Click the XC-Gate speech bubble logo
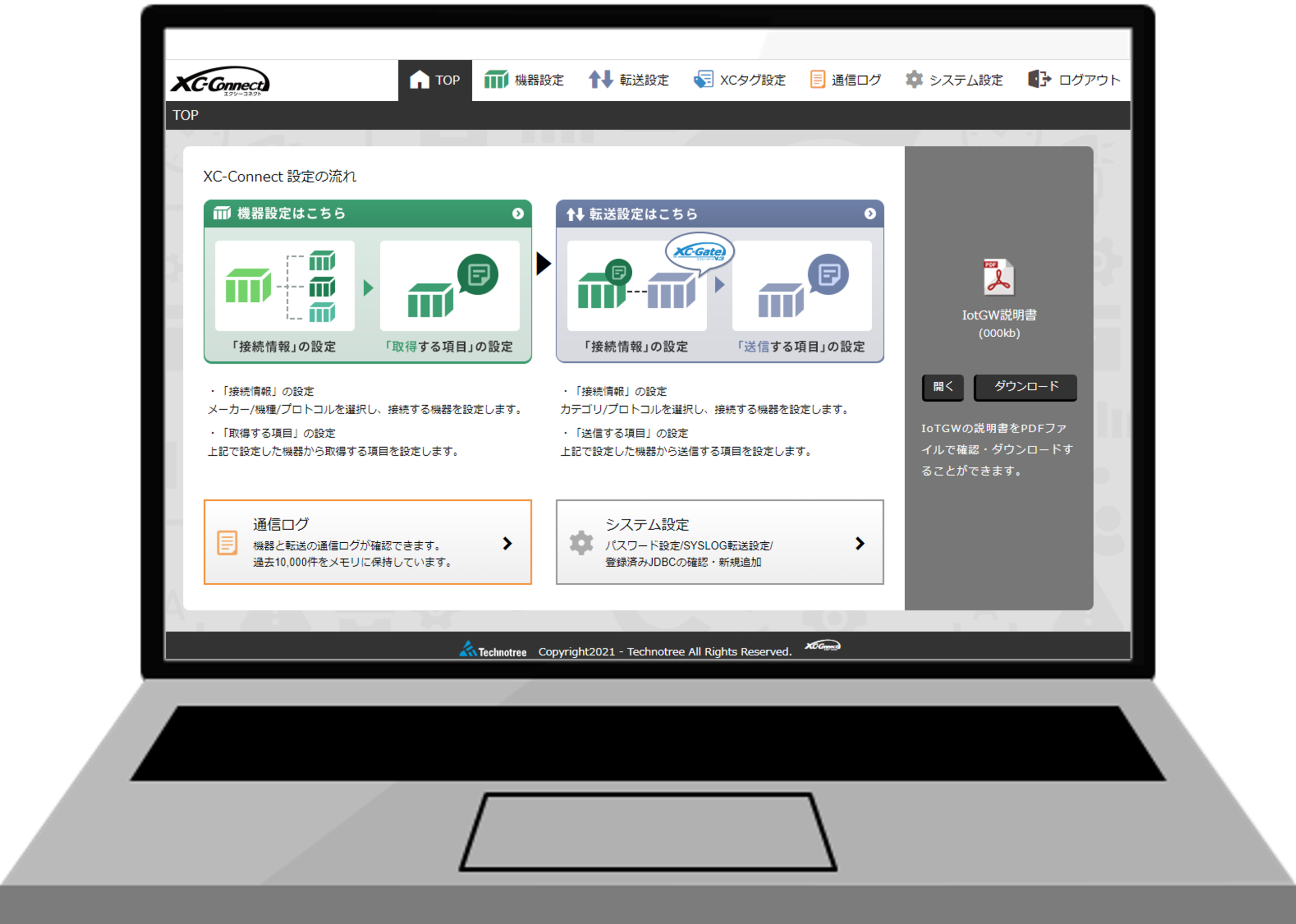The height and width of the screenshot is (924, 1296). (x=700, y=252)
